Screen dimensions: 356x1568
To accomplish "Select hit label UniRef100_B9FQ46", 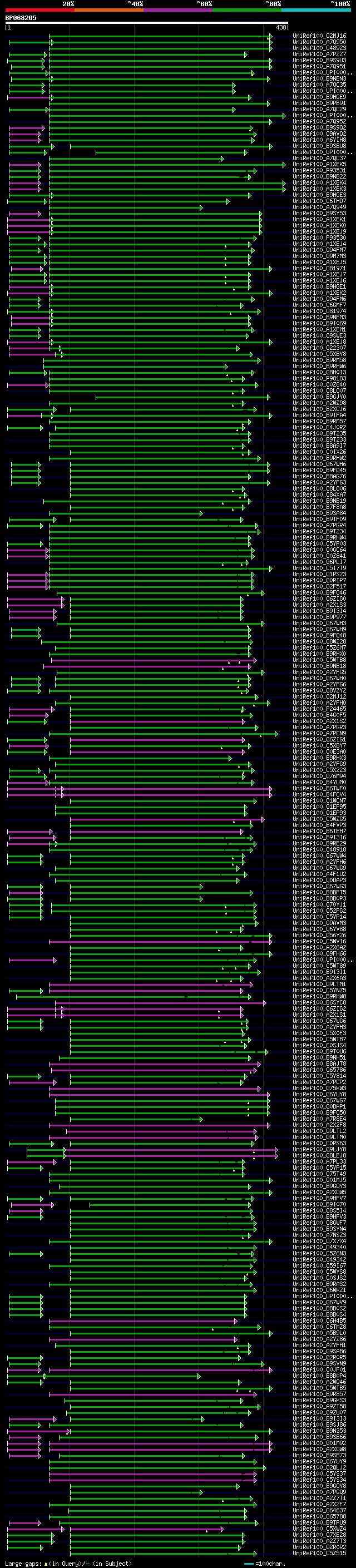I will tap(319, 593).
